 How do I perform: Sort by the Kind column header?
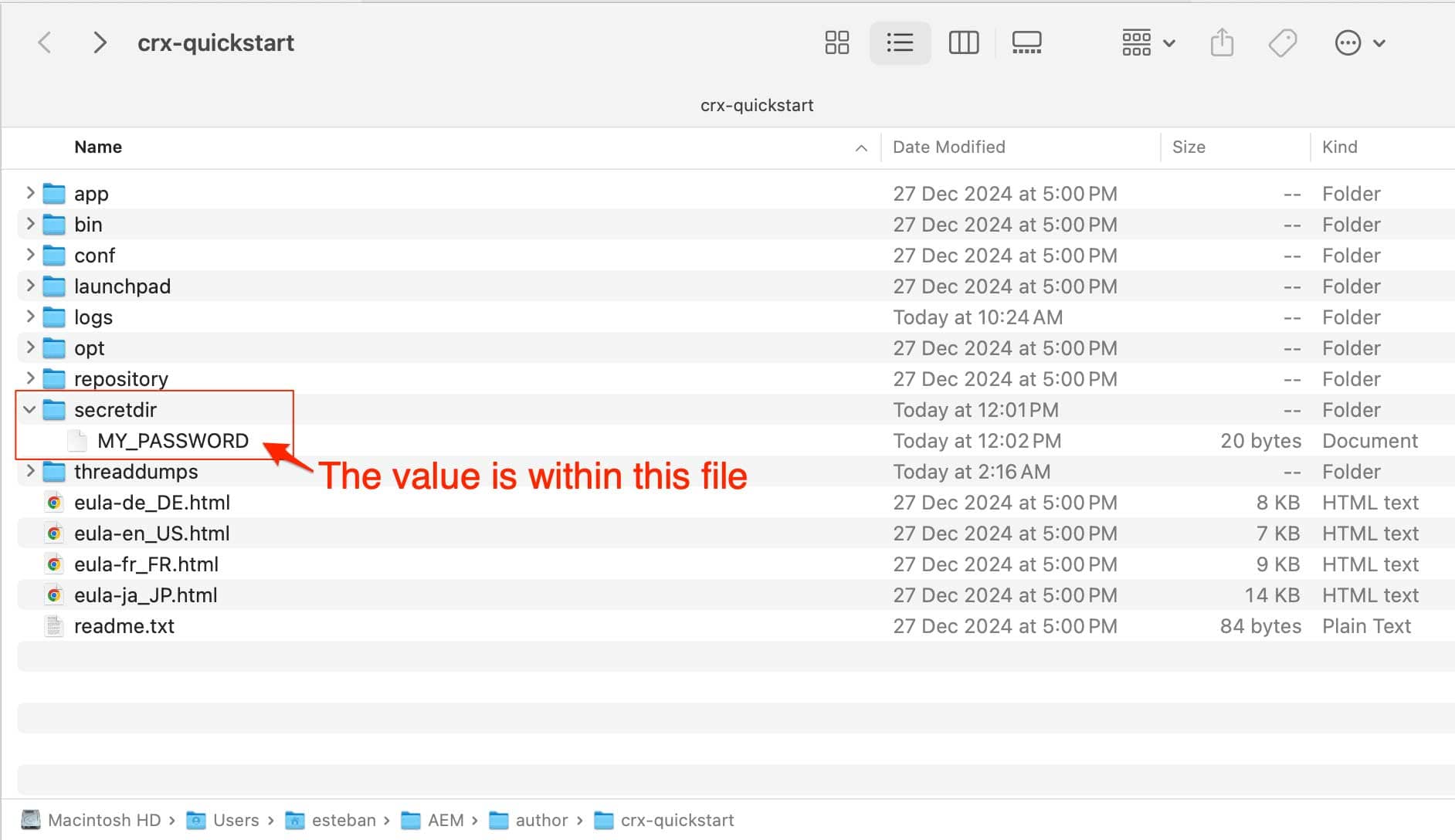[1339, 147]
